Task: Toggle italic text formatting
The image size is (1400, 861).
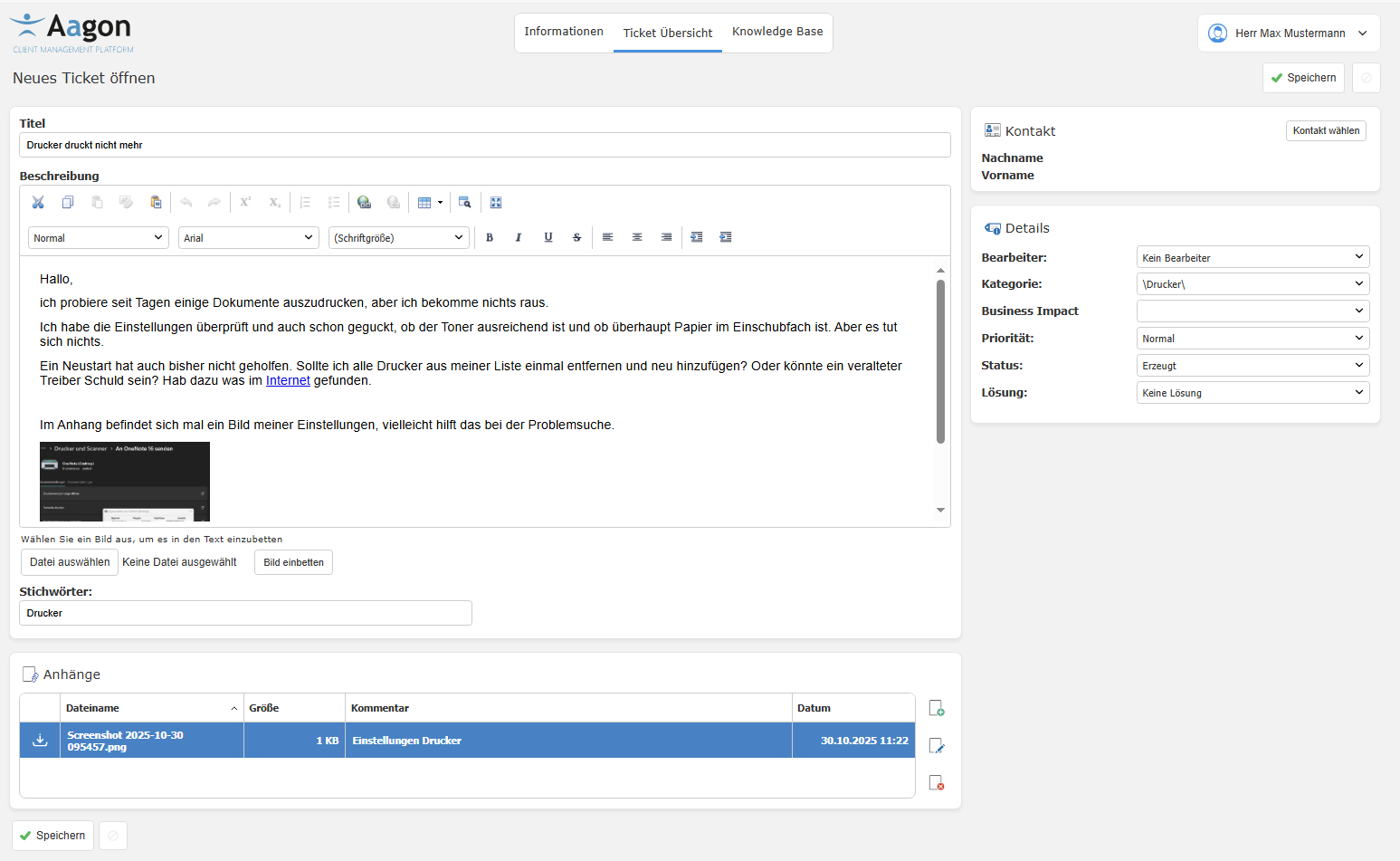Action: 519,236
